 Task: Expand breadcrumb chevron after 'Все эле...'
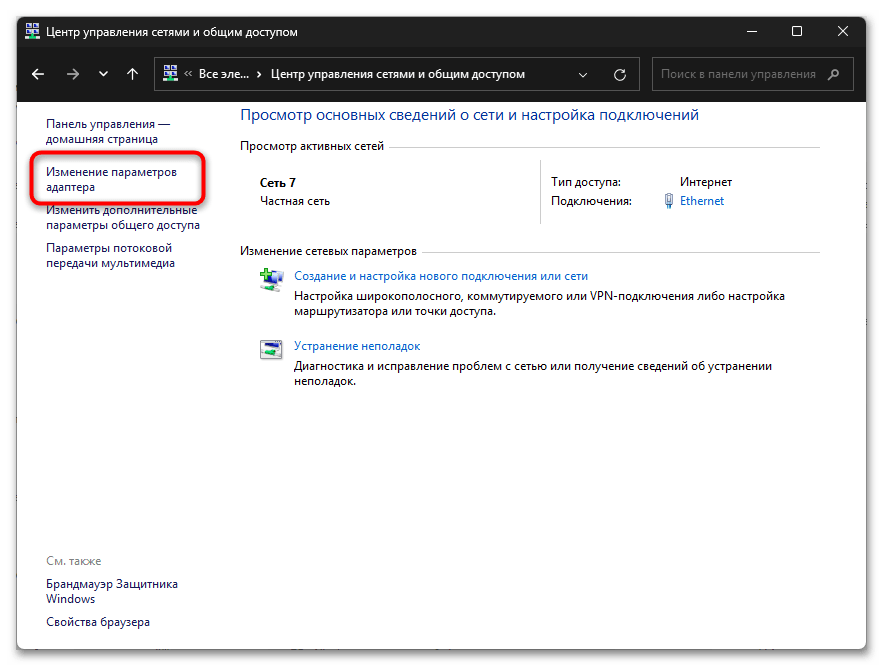coord(259,74)
